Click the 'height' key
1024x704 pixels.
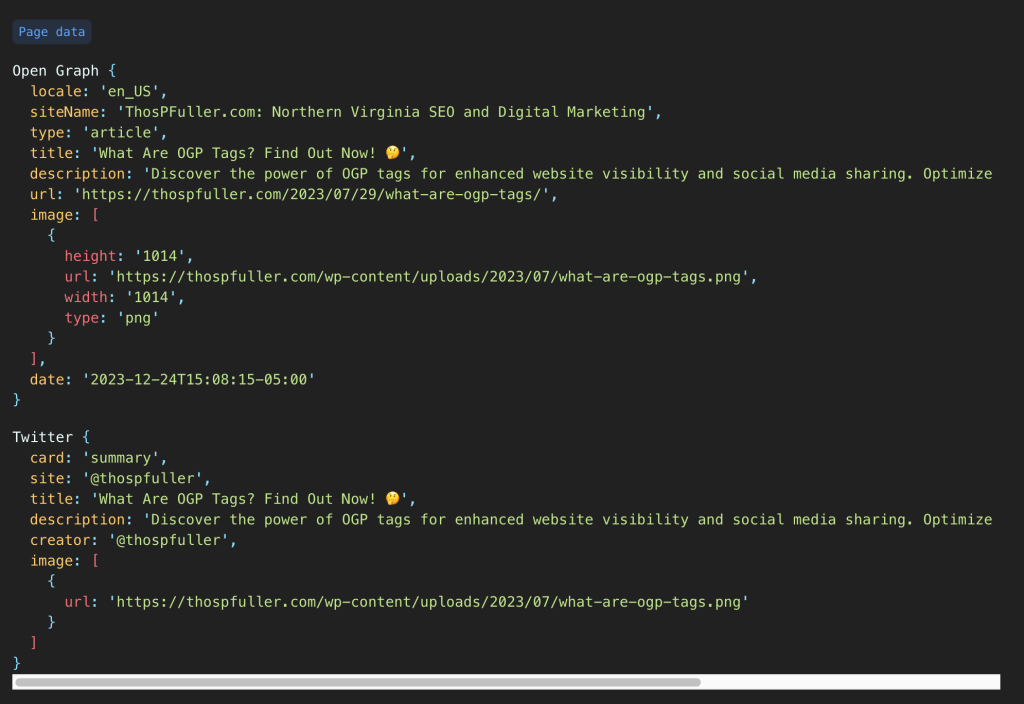tap(90, 256)
